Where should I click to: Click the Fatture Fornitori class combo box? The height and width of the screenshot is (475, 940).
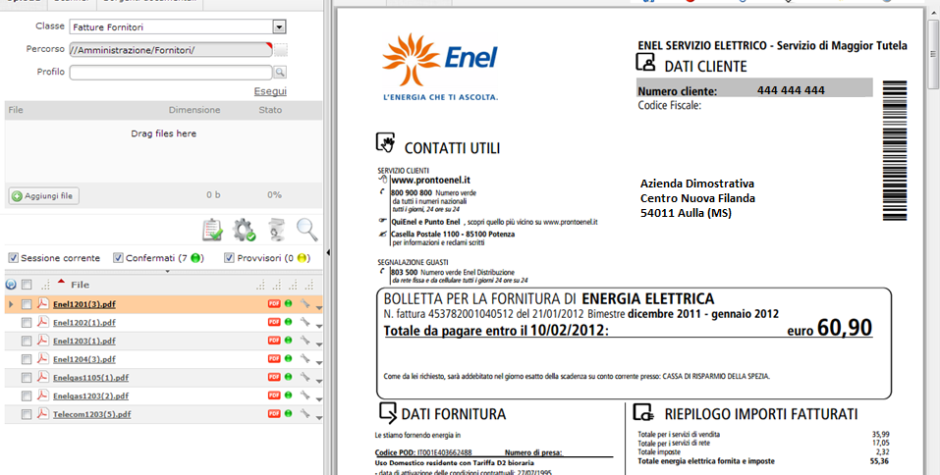click(177, 27)
